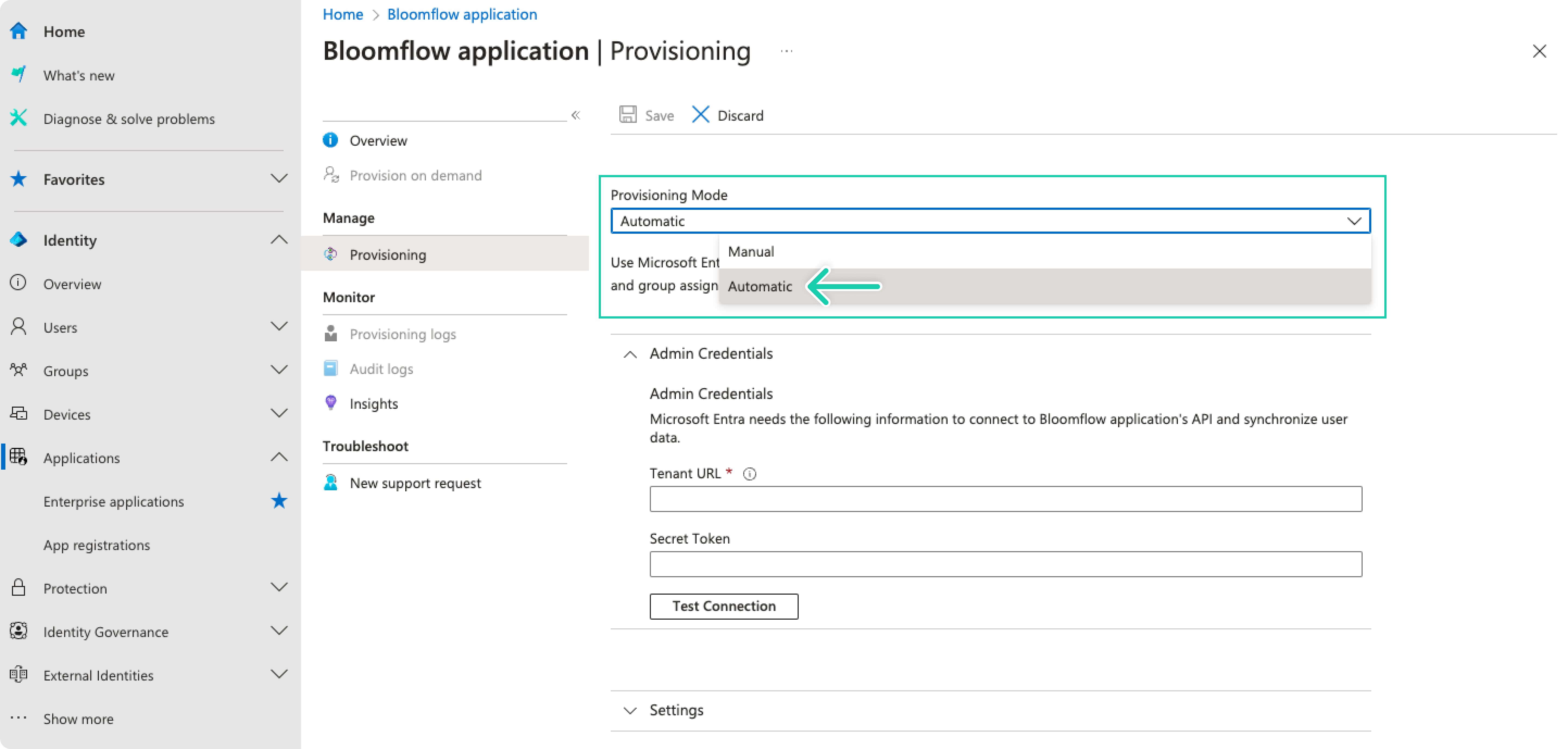
Task: Select Automatic provisioning mode option
Action: pos(1045,286)
